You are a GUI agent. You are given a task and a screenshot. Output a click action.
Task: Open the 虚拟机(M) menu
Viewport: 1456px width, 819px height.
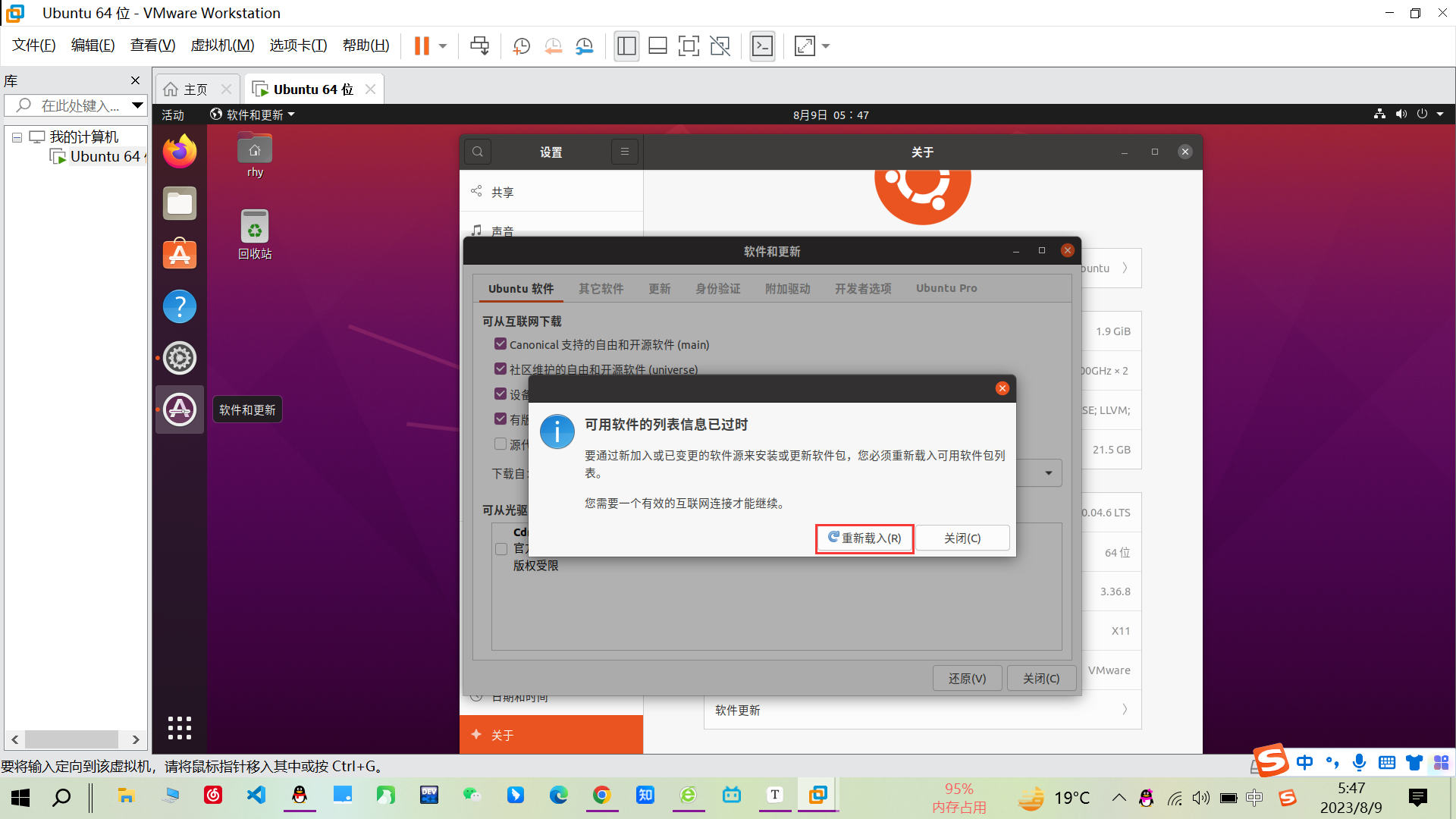pyautogui.click(x=222, y=45)
